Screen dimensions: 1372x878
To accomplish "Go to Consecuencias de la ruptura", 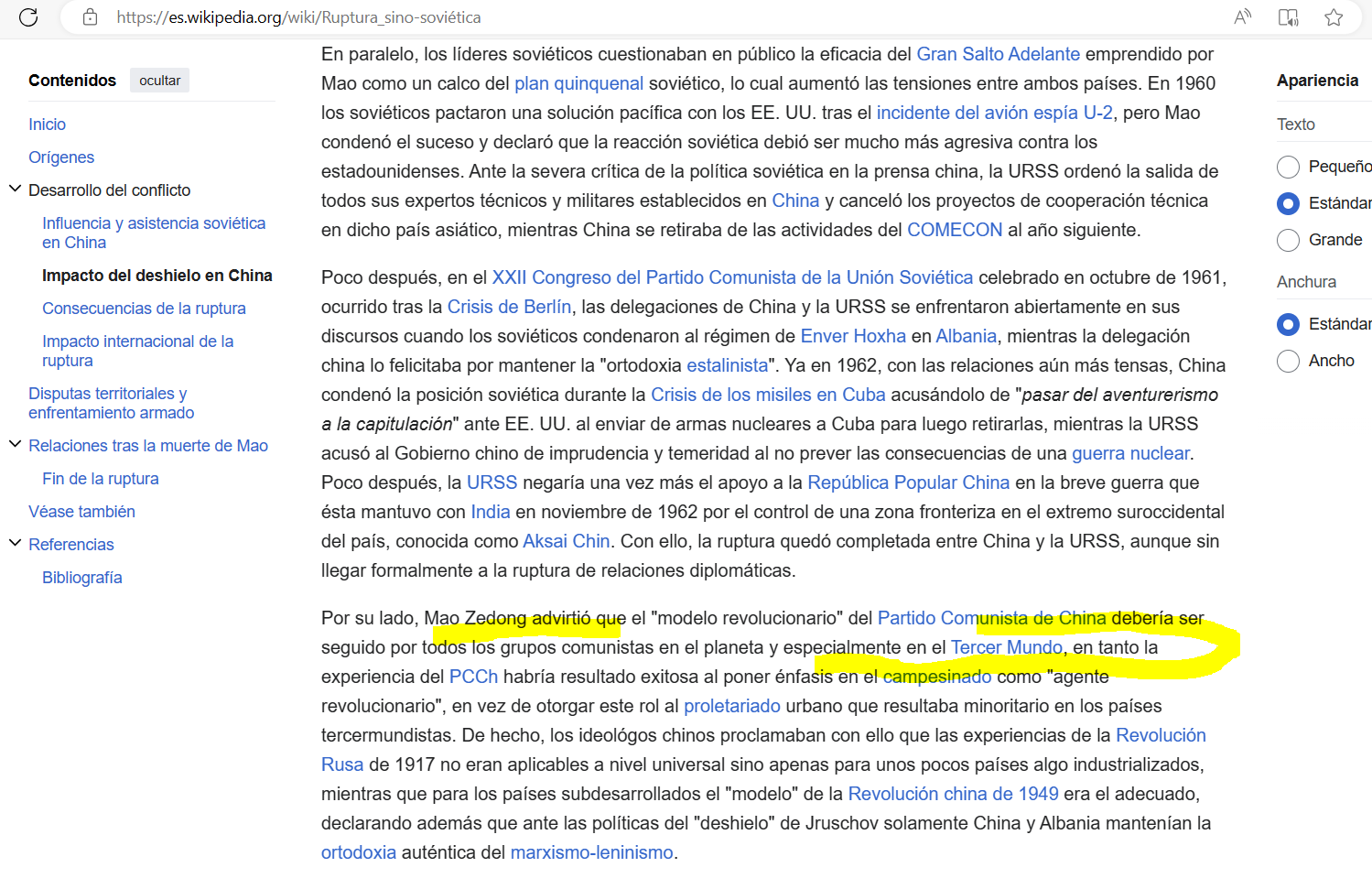I will 144,309.
